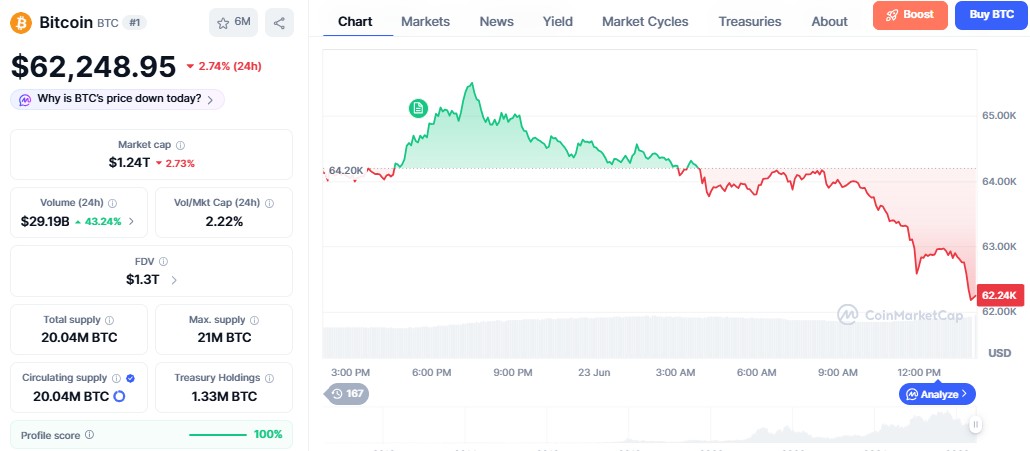Click the $1.24T market cap value
The image size is (1030, 451).
tap(129, 163)
